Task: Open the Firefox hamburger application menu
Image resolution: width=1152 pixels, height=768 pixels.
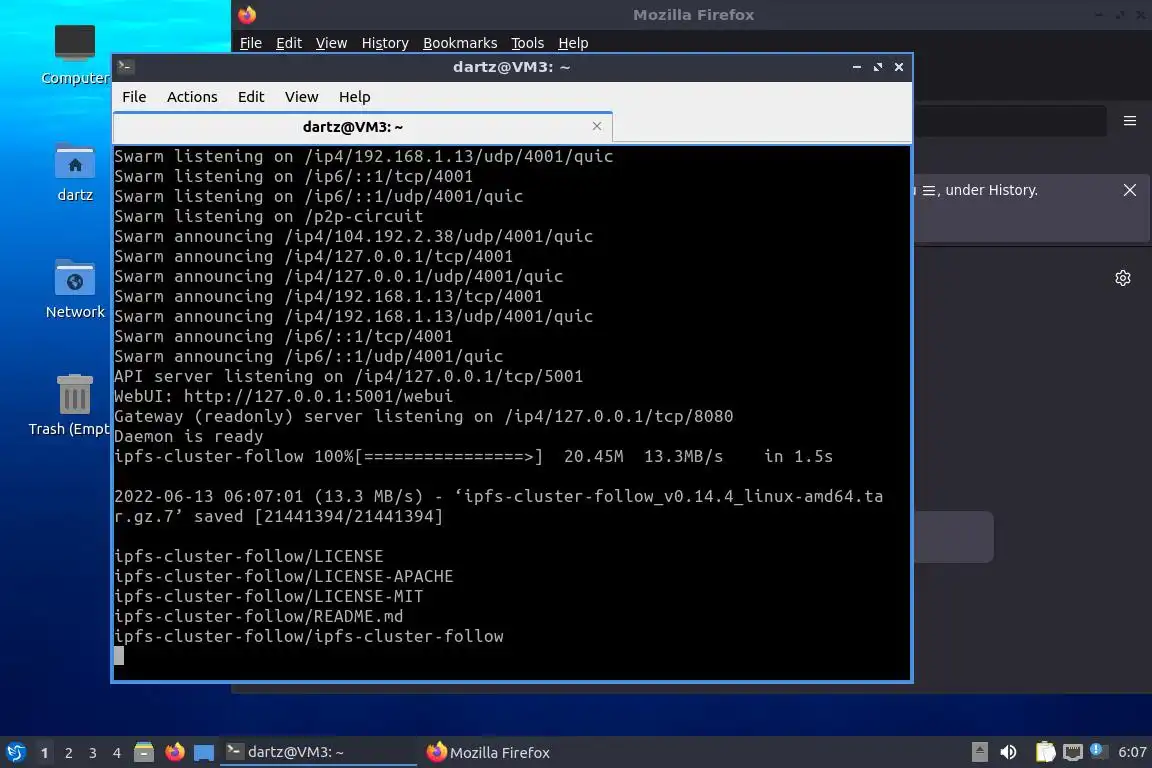Action: pyautogui.click(x=1130, y=121)
